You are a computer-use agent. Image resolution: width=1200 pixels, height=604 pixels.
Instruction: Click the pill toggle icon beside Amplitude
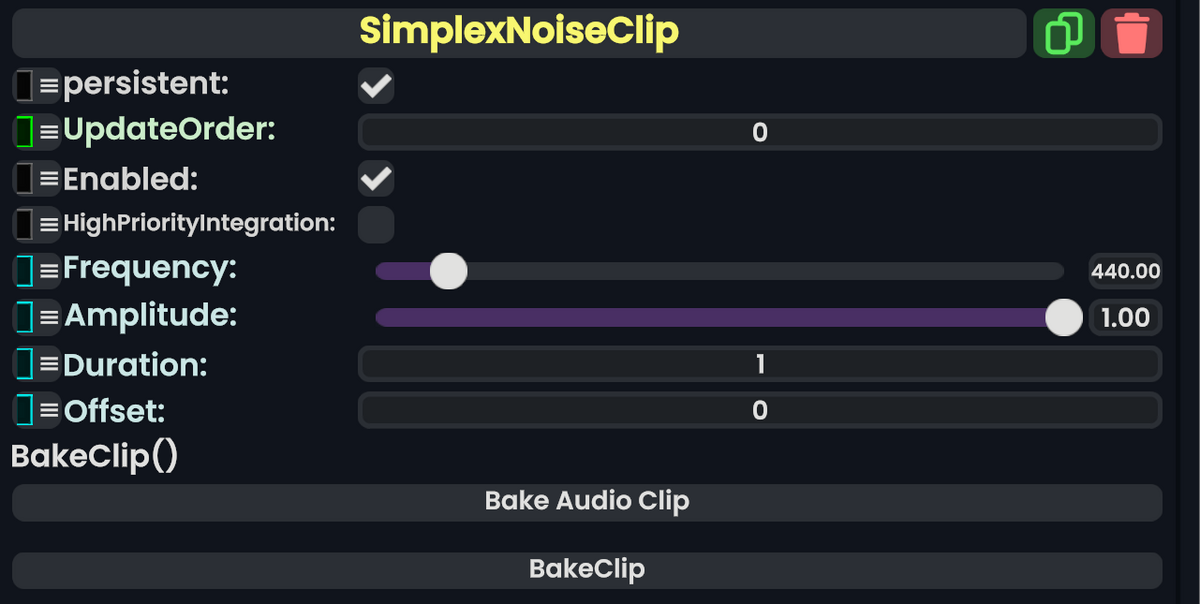click(x=25, y=316)
